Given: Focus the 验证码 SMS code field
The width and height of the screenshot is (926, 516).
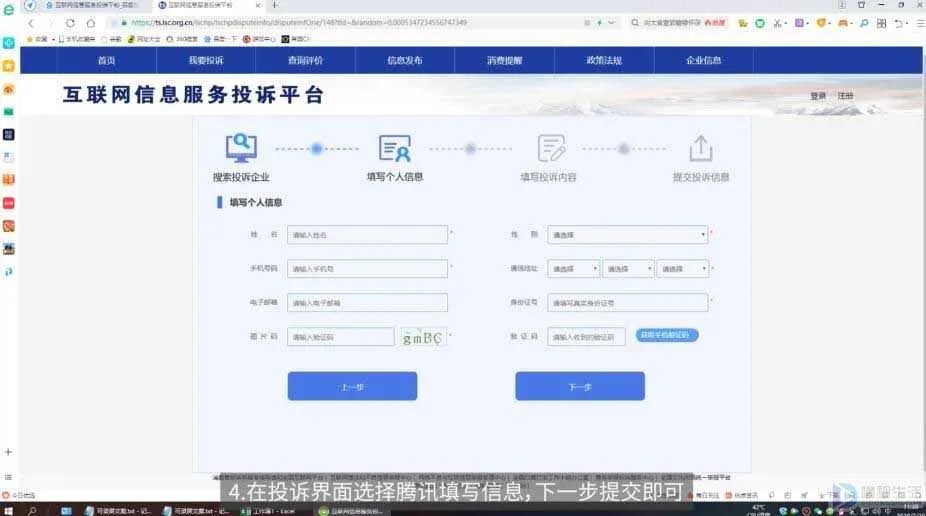Looking at the screenshot, I should point(586,337).
